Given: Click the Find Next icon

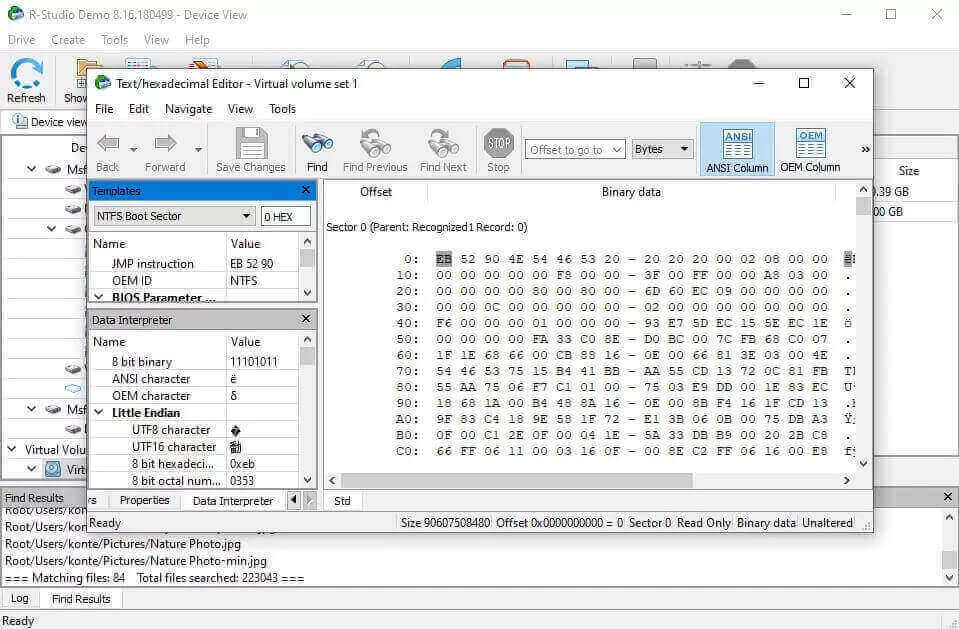Looking at the screenshot, I should 443,143.
